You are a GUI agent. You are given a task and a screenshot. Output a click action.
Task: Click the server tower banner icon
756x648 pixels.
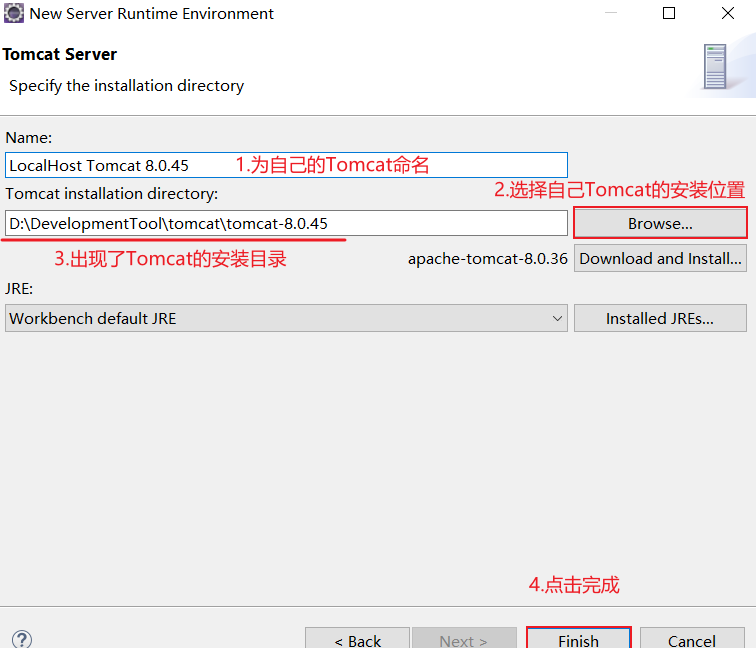[715, 67]
